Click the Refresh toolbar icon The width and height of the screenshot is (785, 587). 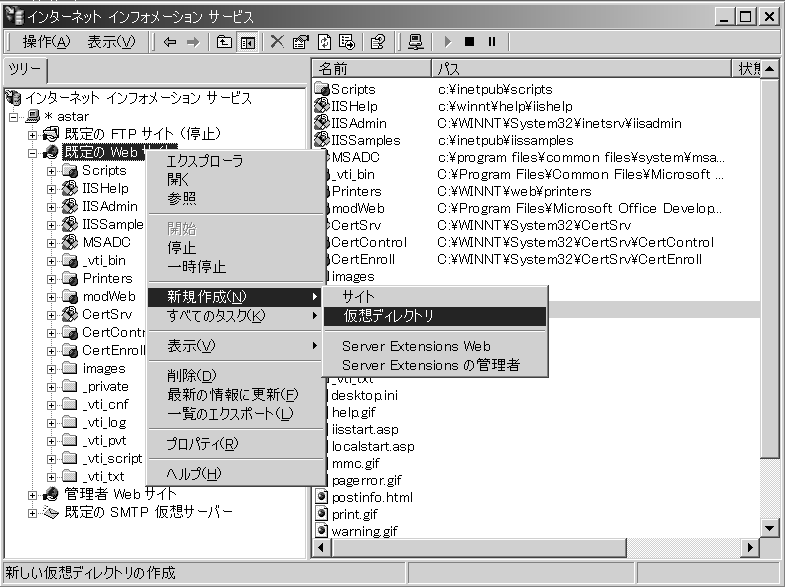point(324,42)
